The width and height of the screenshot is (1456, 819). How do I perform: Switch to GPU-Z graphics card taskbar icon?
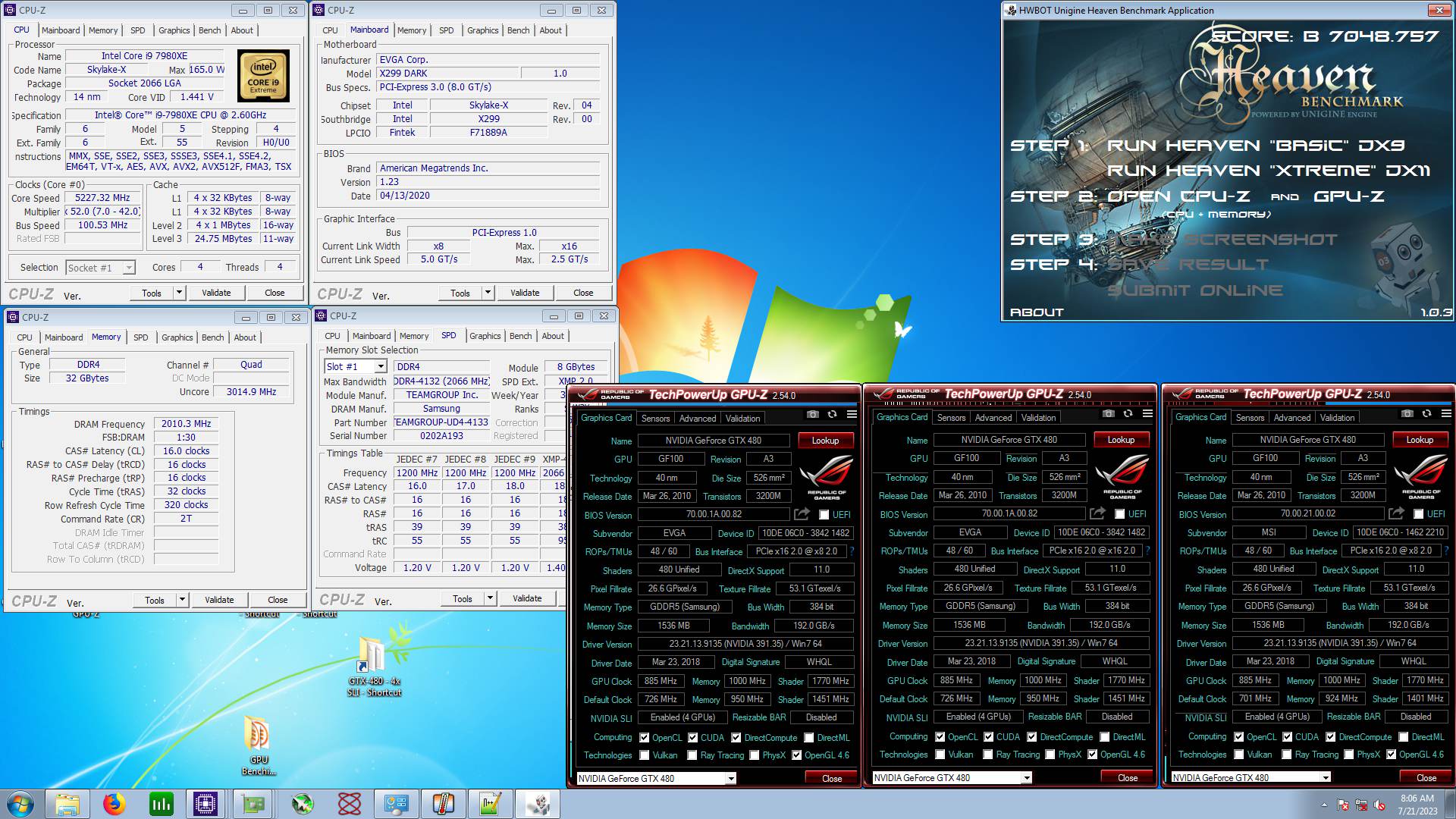click(x=254, y=804)
